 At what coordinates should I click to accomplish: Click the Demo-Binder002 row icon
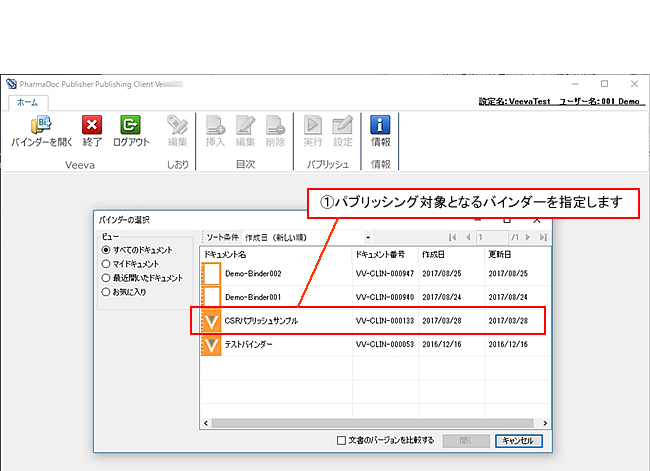pos(211,273)
